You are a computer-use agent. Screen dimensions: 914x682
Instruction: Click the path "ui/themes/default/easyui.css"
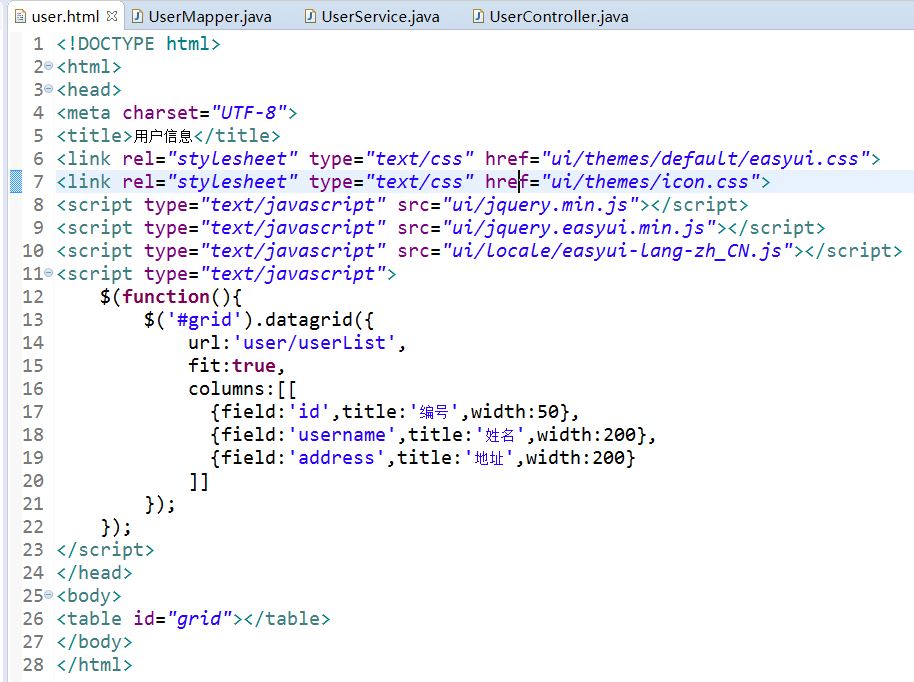pos(705,159)
